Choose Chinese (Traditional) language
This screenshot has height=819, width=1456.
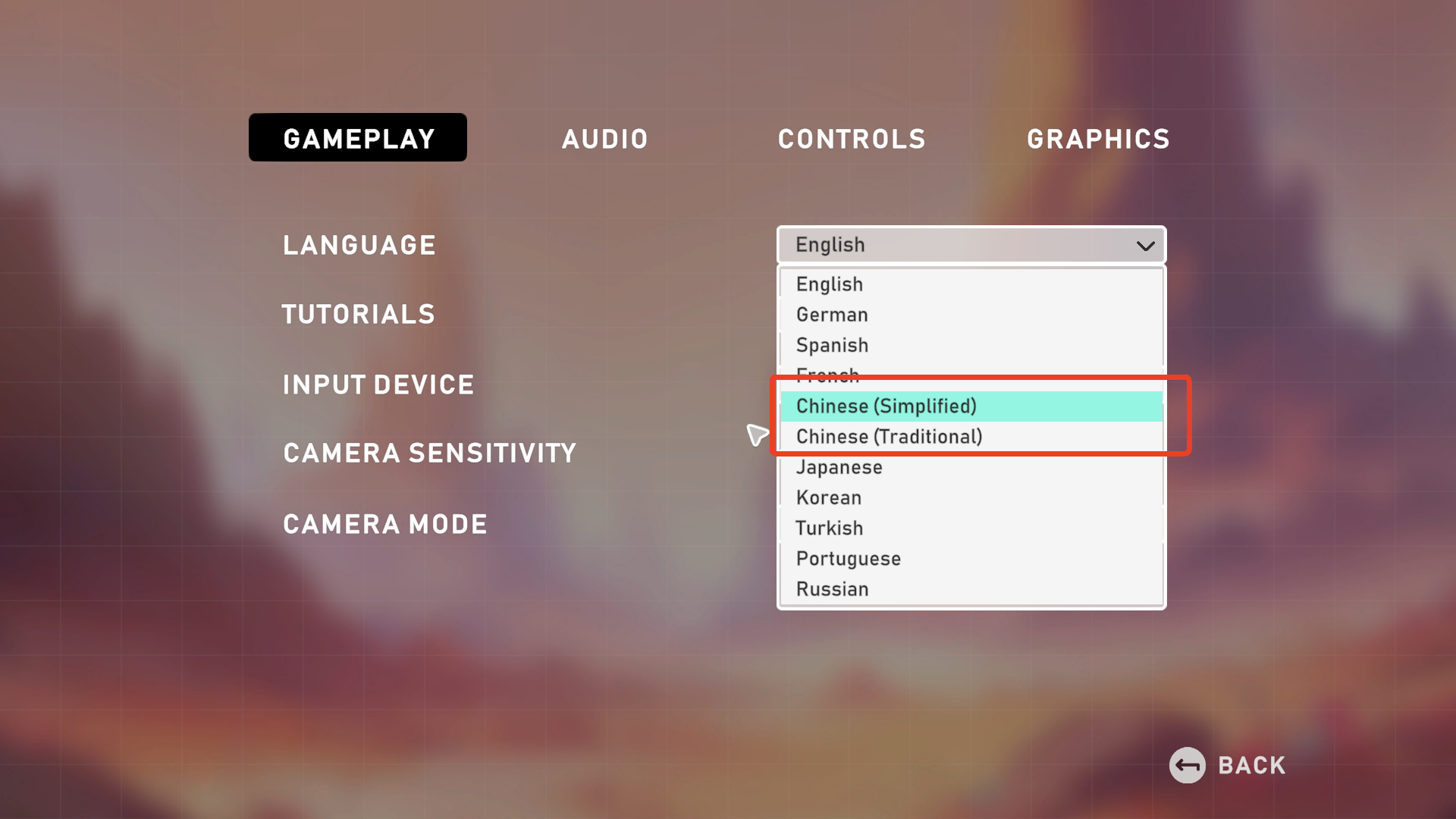889,437
